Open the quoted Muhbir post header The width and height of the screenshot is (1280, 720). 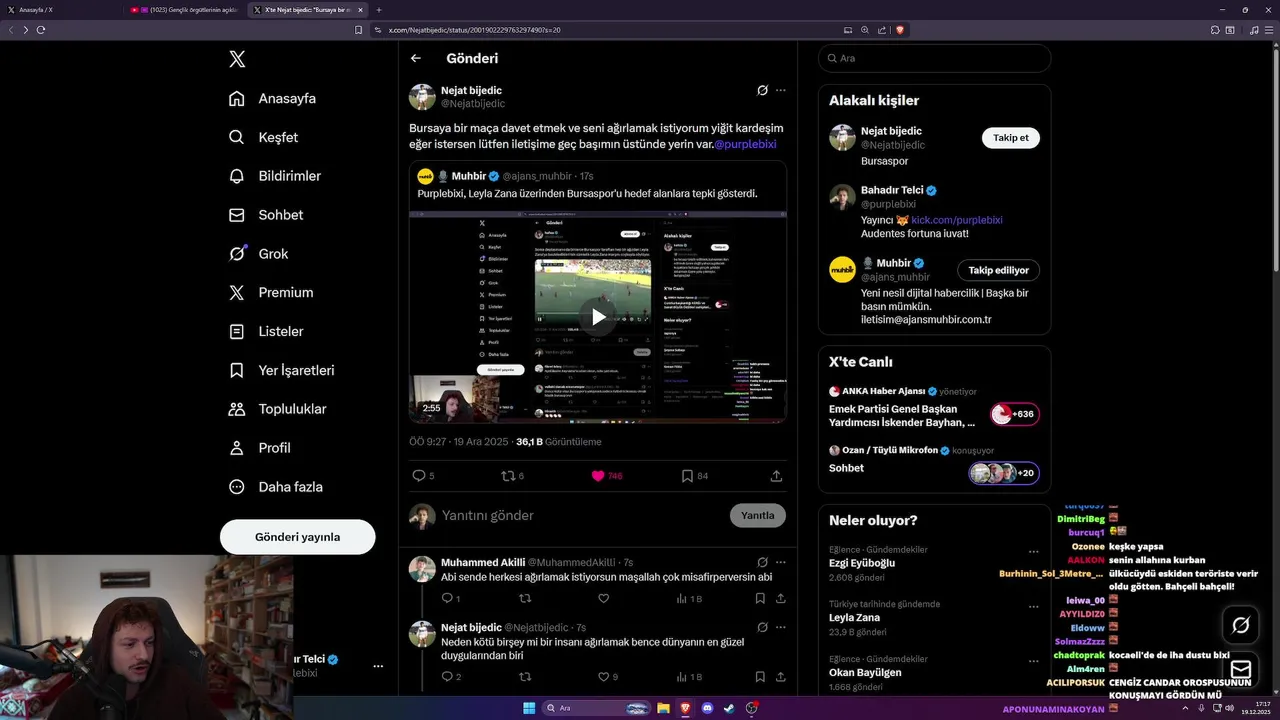click(505, 176)
